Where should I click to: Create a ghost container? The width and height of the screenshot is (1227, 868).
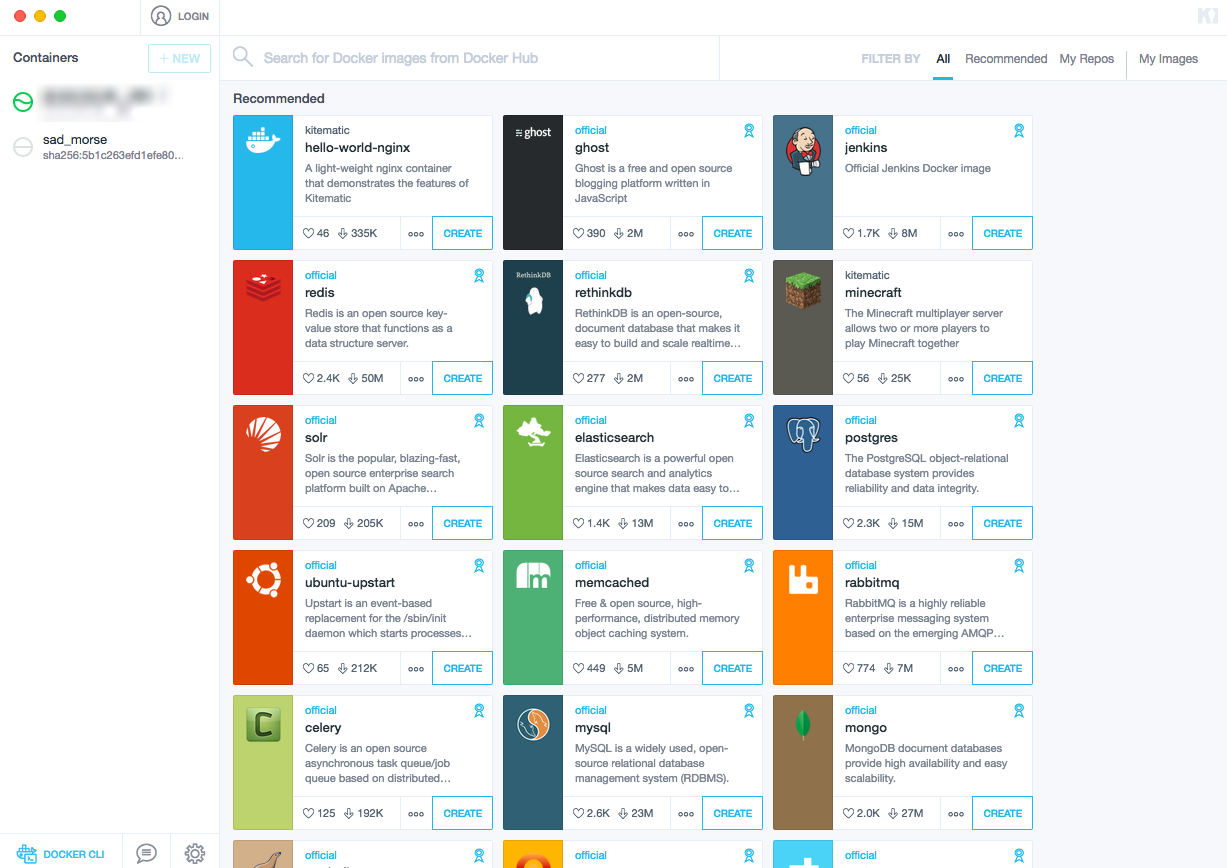point(732,233)
